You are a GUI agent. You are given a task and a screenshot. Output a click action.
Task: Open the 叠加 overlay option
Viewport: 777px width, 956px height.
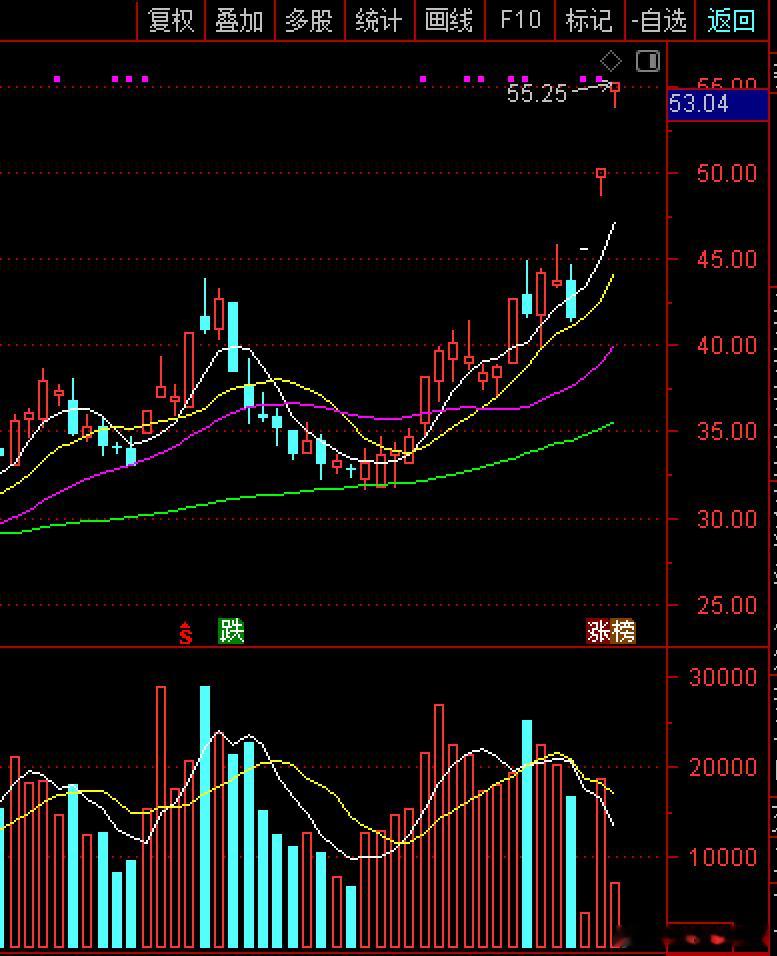coord(240,21)
